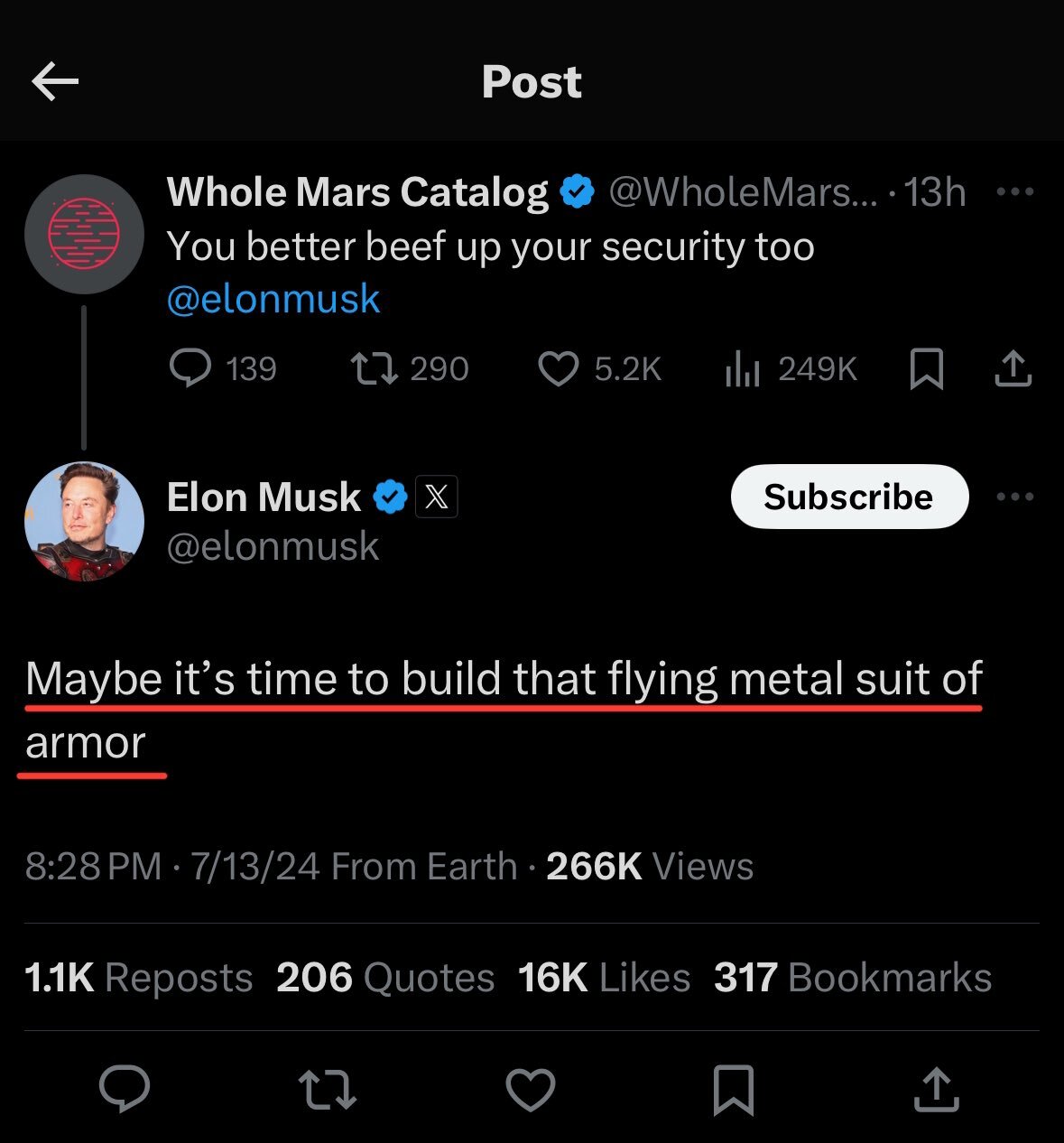
Task: Open view analytics on the 249K views icon
Action: point(743,368)
